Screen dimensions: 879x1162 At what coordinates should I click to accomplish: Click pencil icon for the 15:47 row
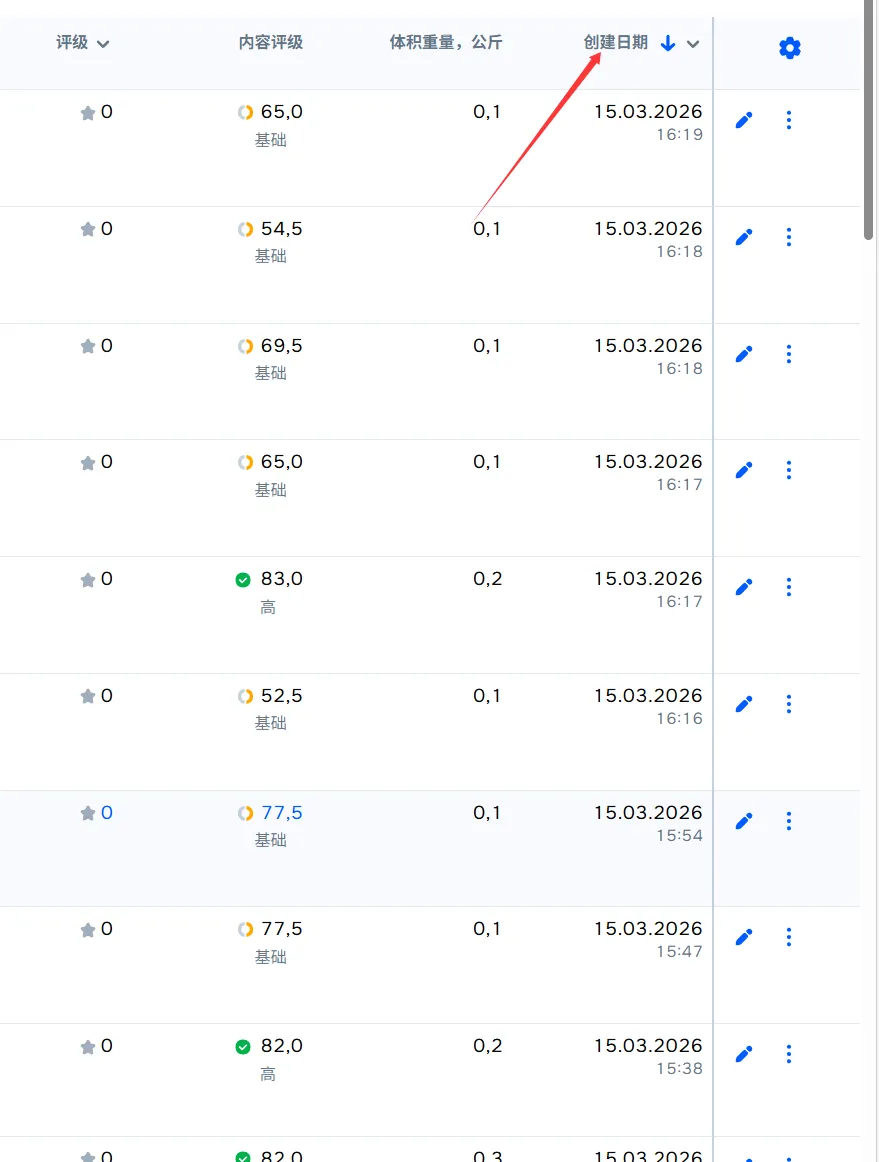click(x=743, y=937)
